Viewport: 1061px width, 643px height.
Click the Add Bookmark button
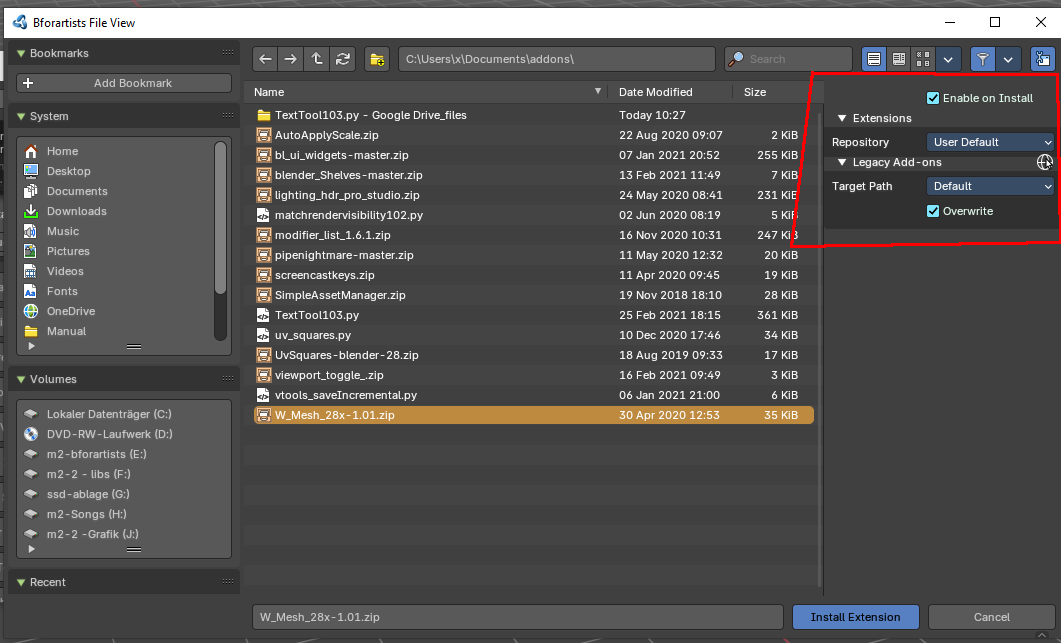[124, 83]
